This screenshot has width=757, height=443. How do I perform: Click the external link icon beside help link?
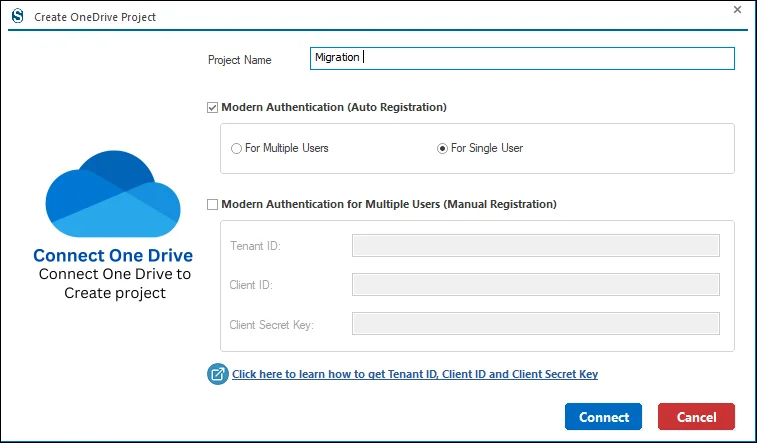coord(218,374)
